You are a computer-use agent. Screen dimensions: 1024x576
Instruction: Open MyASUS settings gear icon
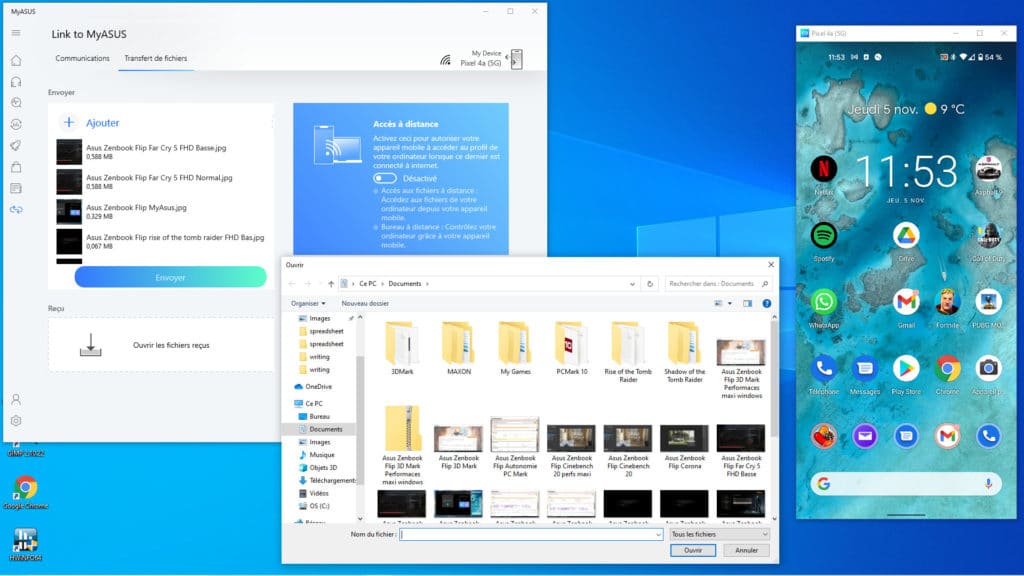coord(16,421)
